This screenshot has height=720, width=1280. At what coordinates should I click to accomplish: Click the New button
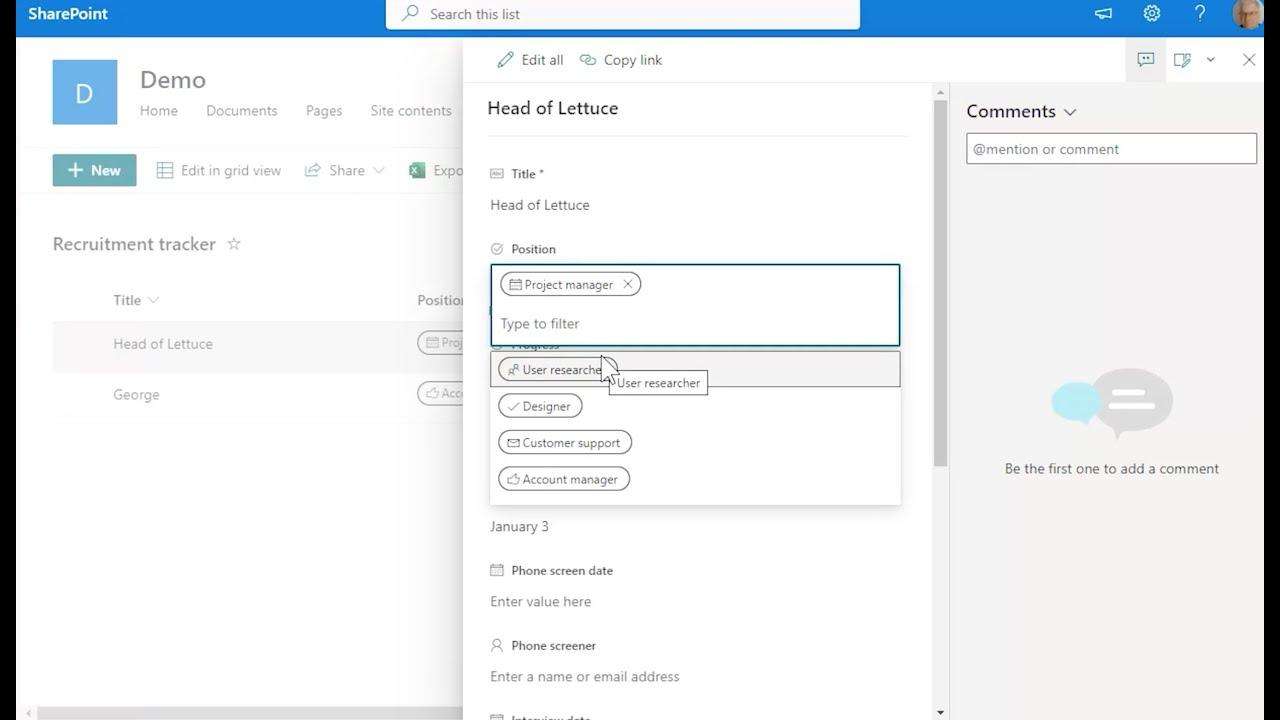[x=94, y=170]
